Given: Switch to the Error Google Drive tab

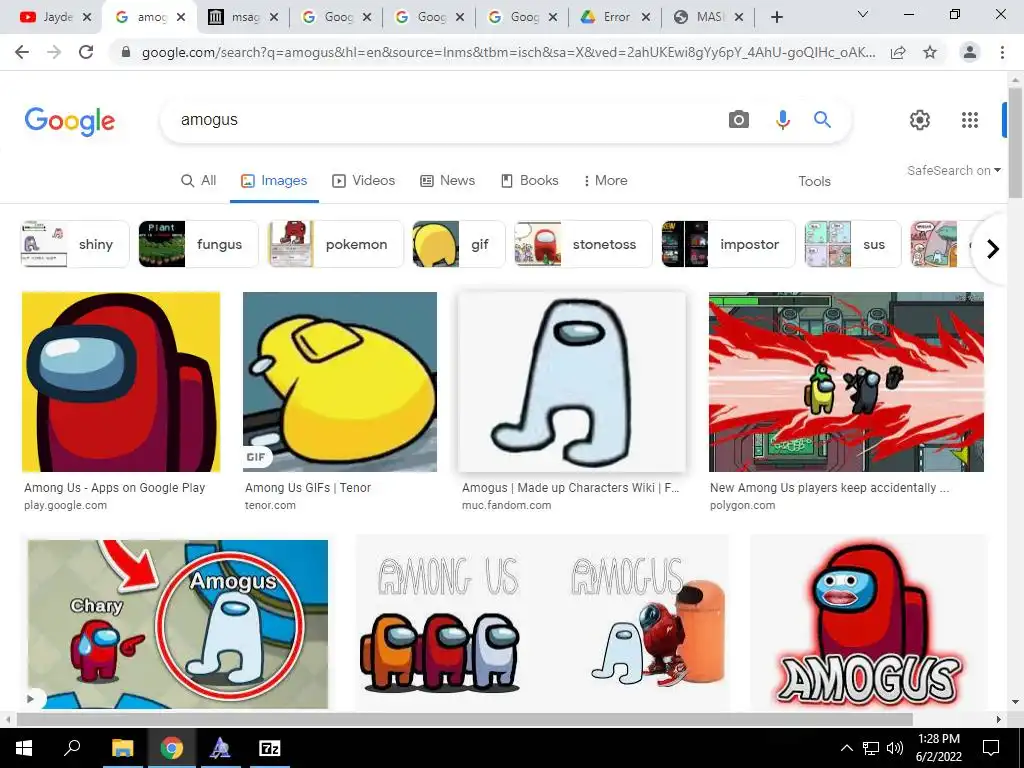Looking at the screenshot, I should click(x=615, y=17).
